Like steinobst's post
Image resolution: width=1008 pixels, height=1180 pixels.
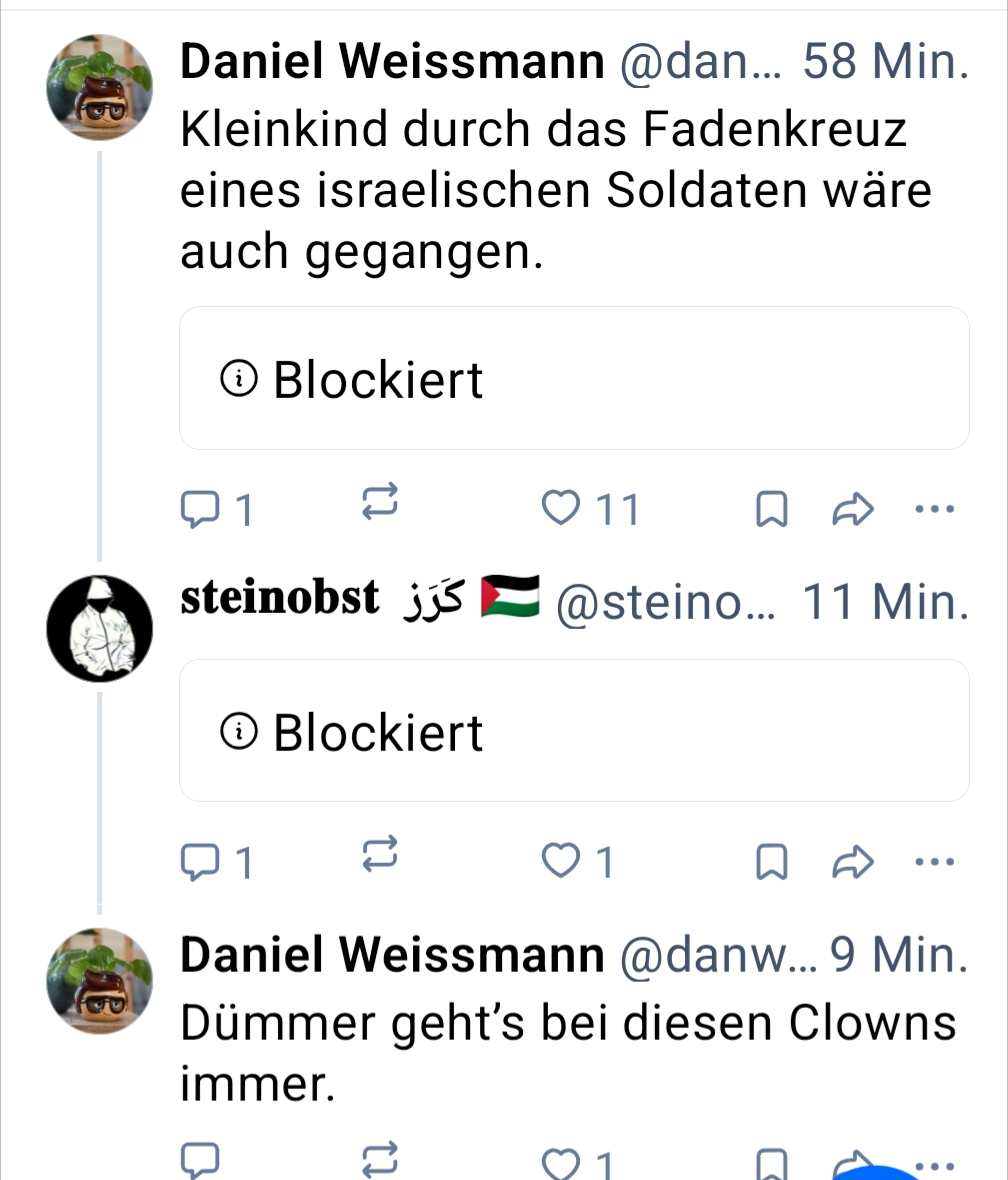point(558,861)
